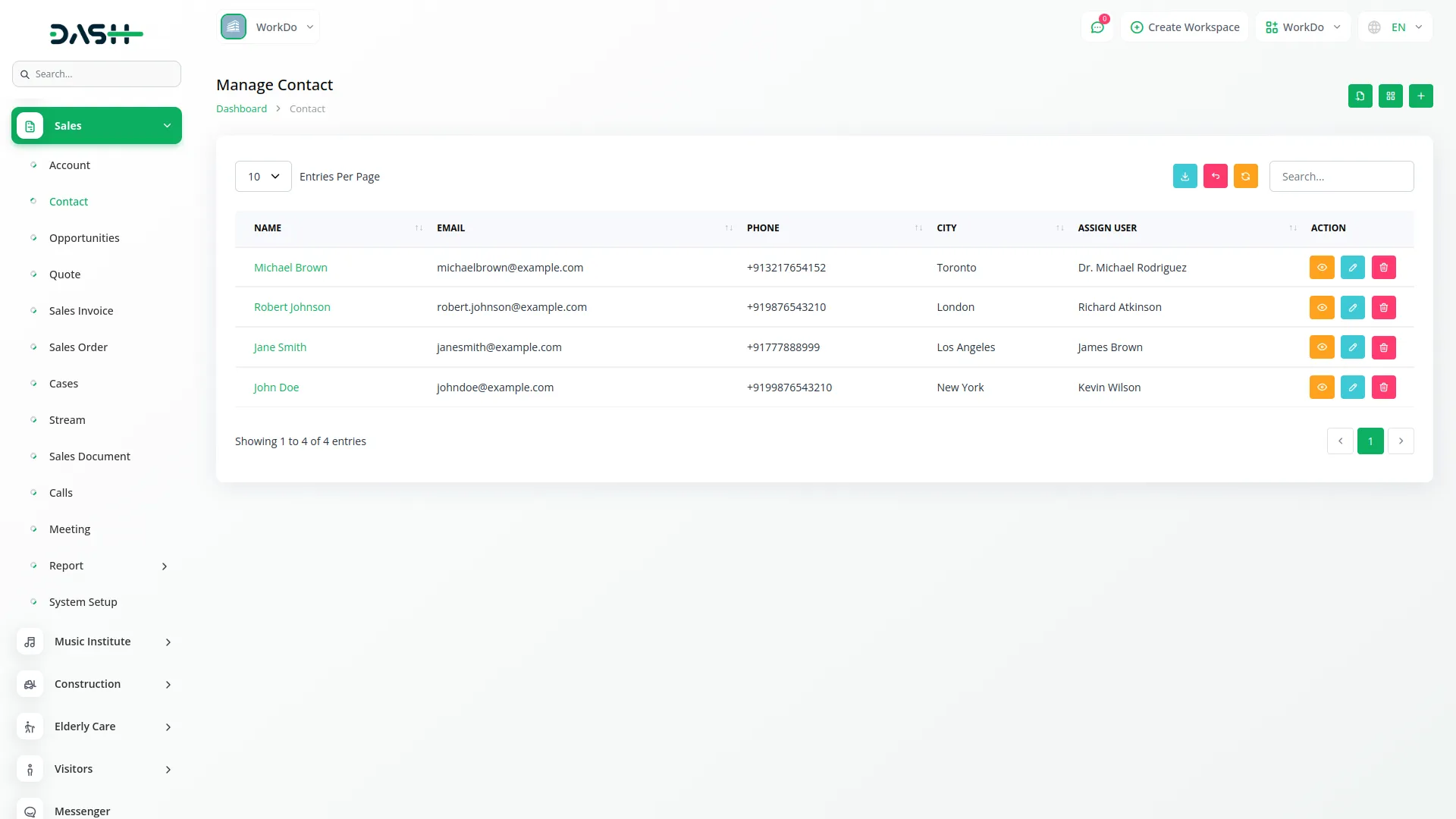Expand the EN language dropdown
This screenshot has width=1456, height=819.
1396,27
